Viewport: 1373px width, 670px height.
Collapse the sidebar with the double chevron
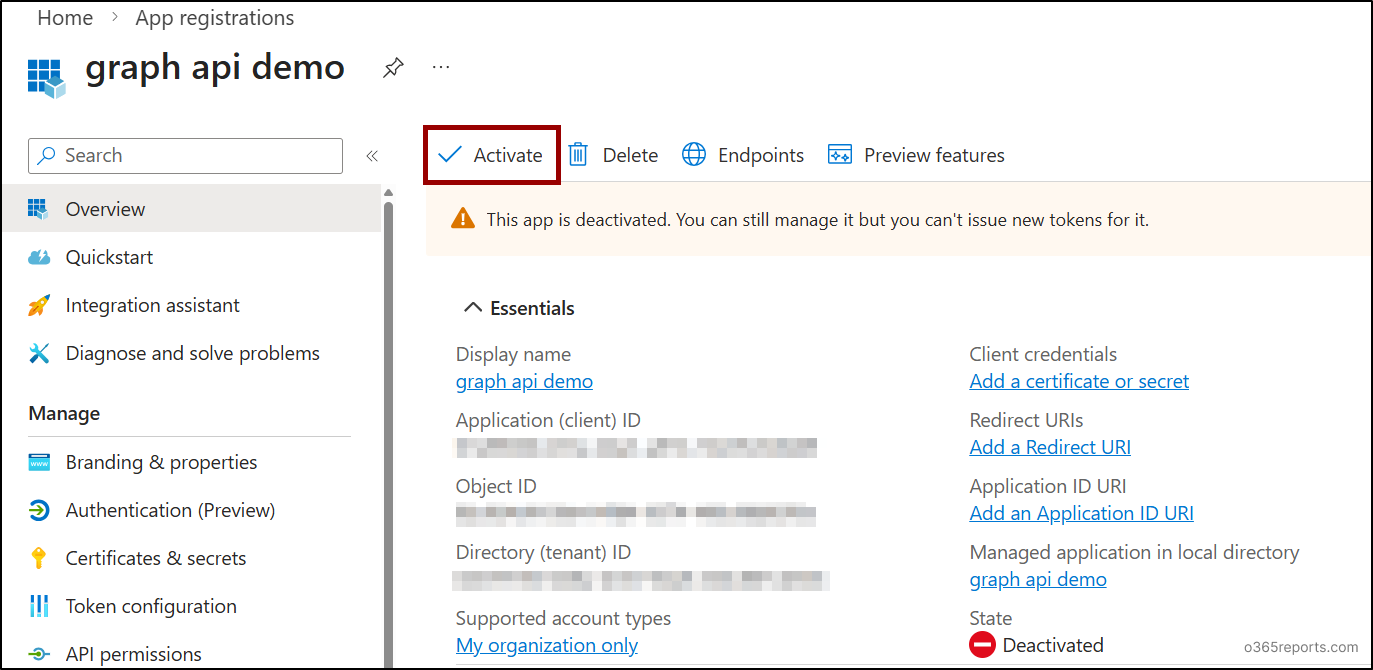372,156
